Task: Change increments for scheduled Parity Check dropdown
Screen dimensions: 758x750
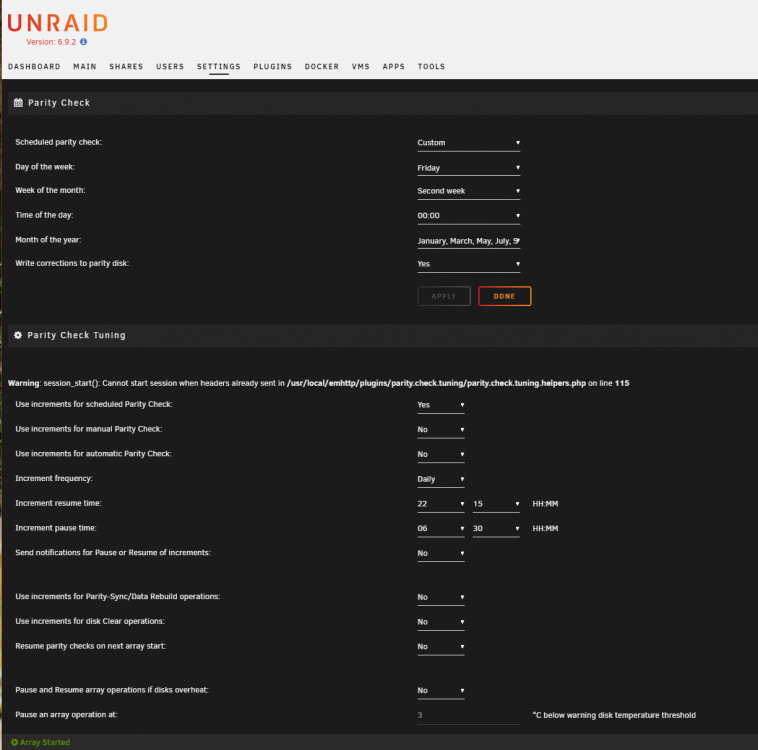Action: click(x=441, y=405)
